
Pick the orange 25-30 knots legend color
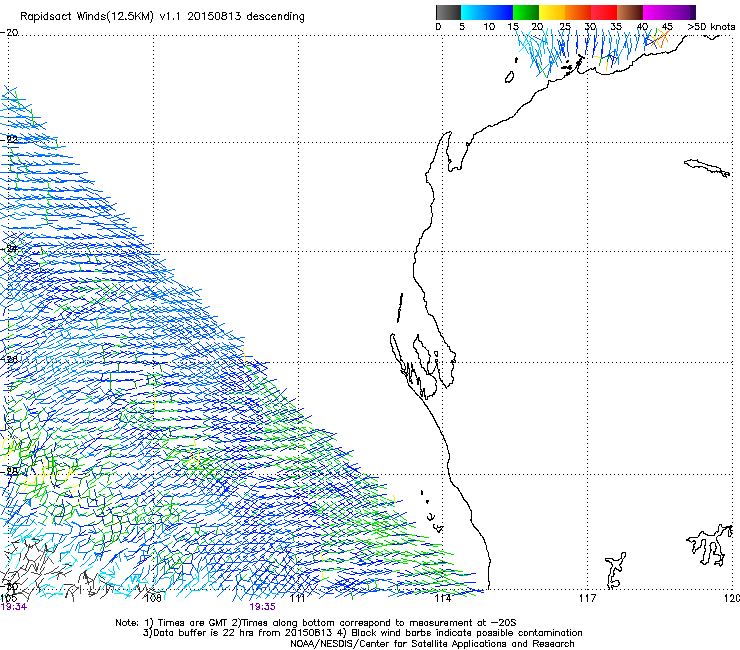578,12
